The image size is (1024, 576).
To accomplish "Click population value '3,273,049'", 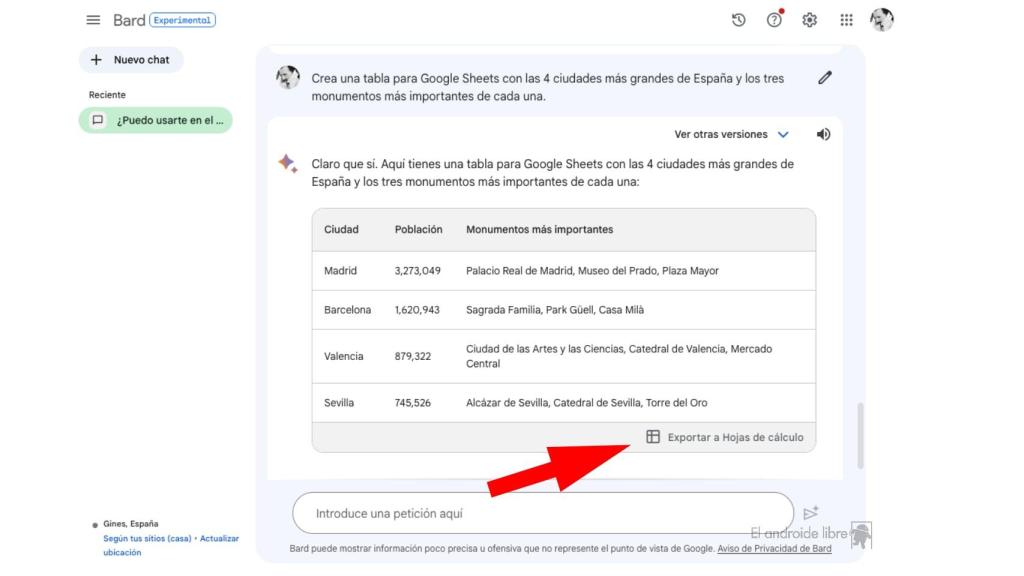I will [417, 270].
